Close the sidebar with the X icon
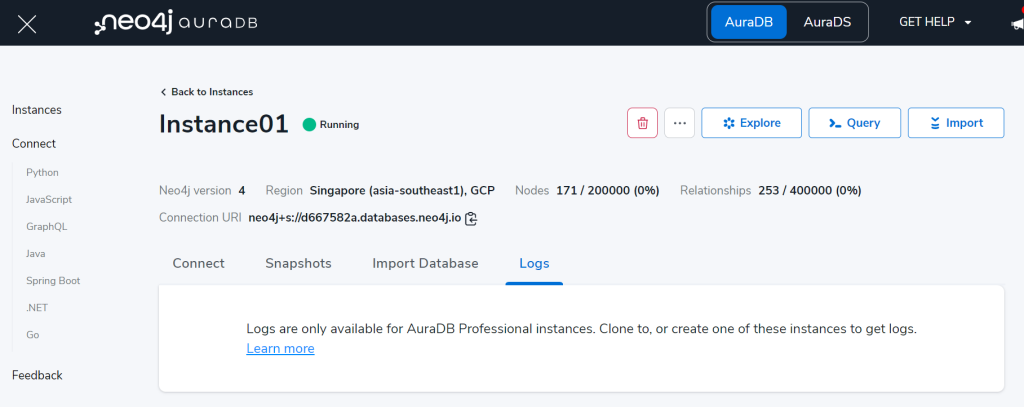 27,24
